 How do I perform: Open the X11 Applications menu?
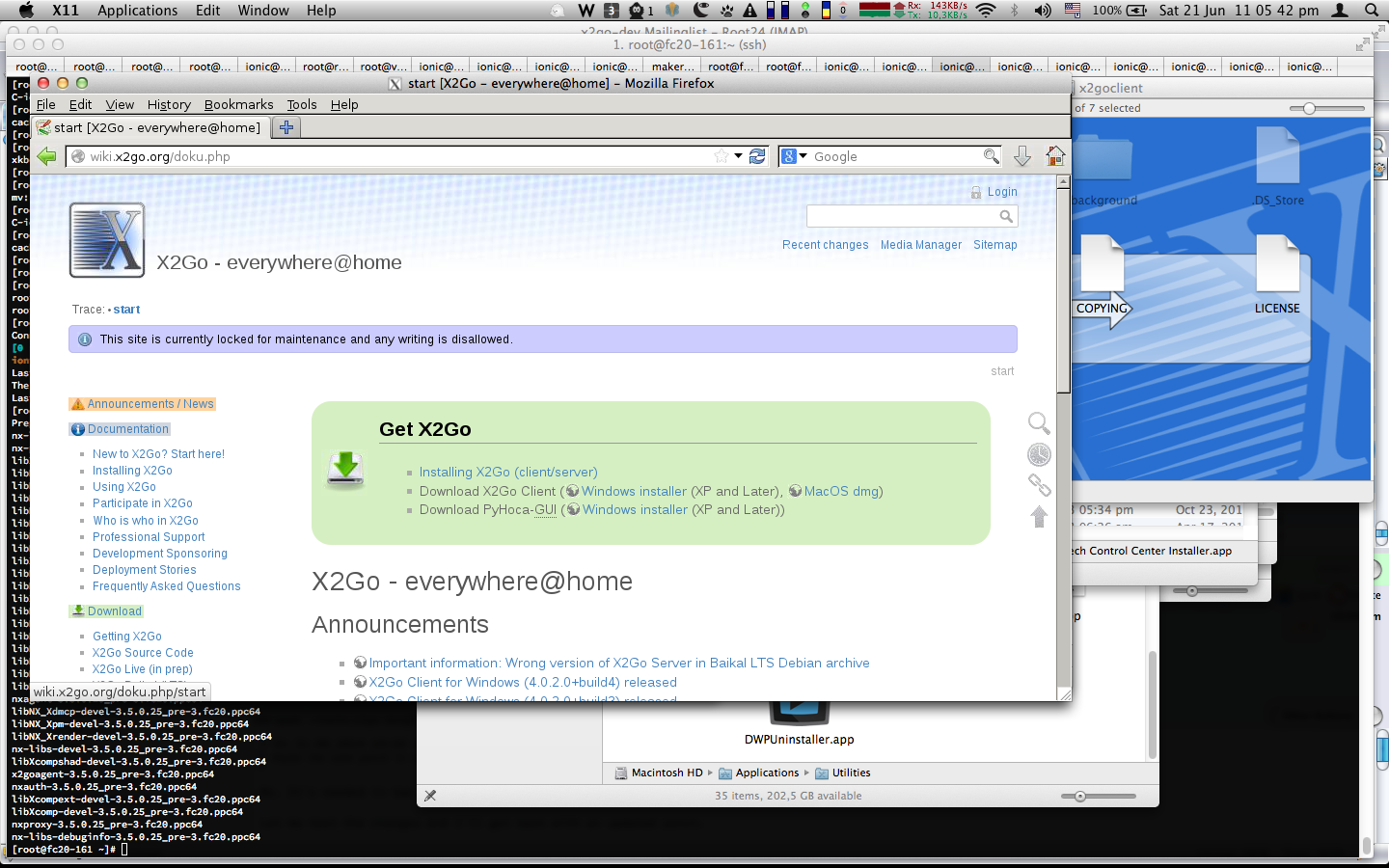(x=137, y=11)
